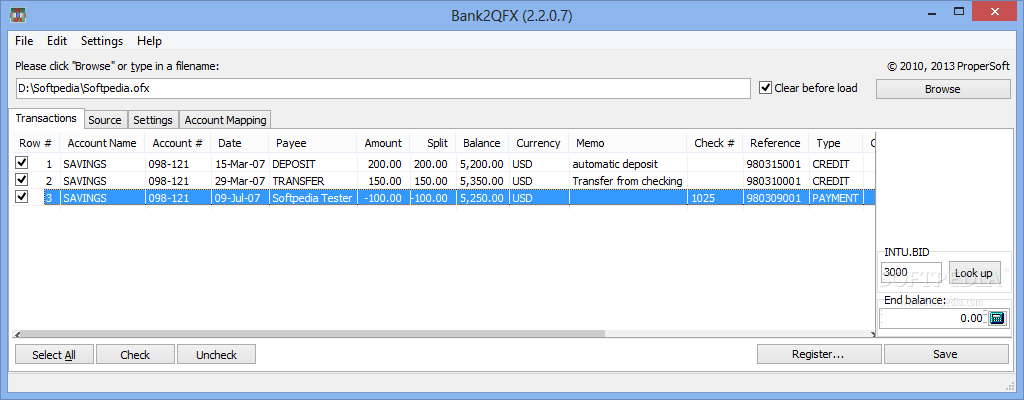Click the -100.00 amount cell
1024x400 pixels.
pos(383,197)
